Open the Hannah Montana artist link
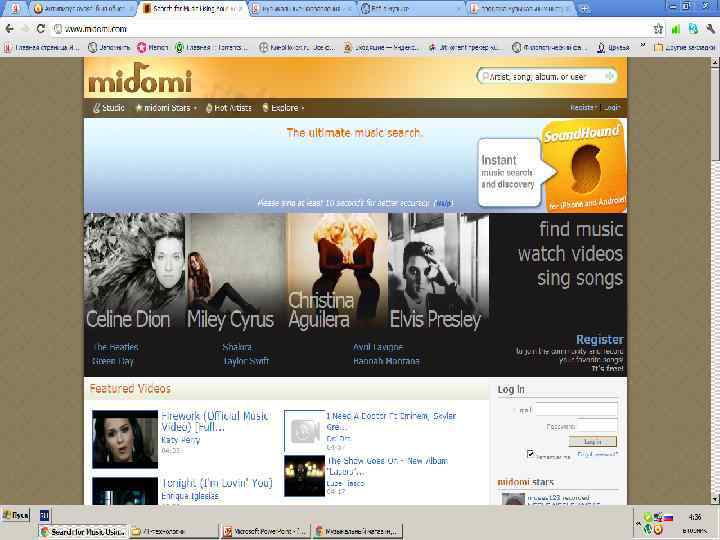 point(386,361)
